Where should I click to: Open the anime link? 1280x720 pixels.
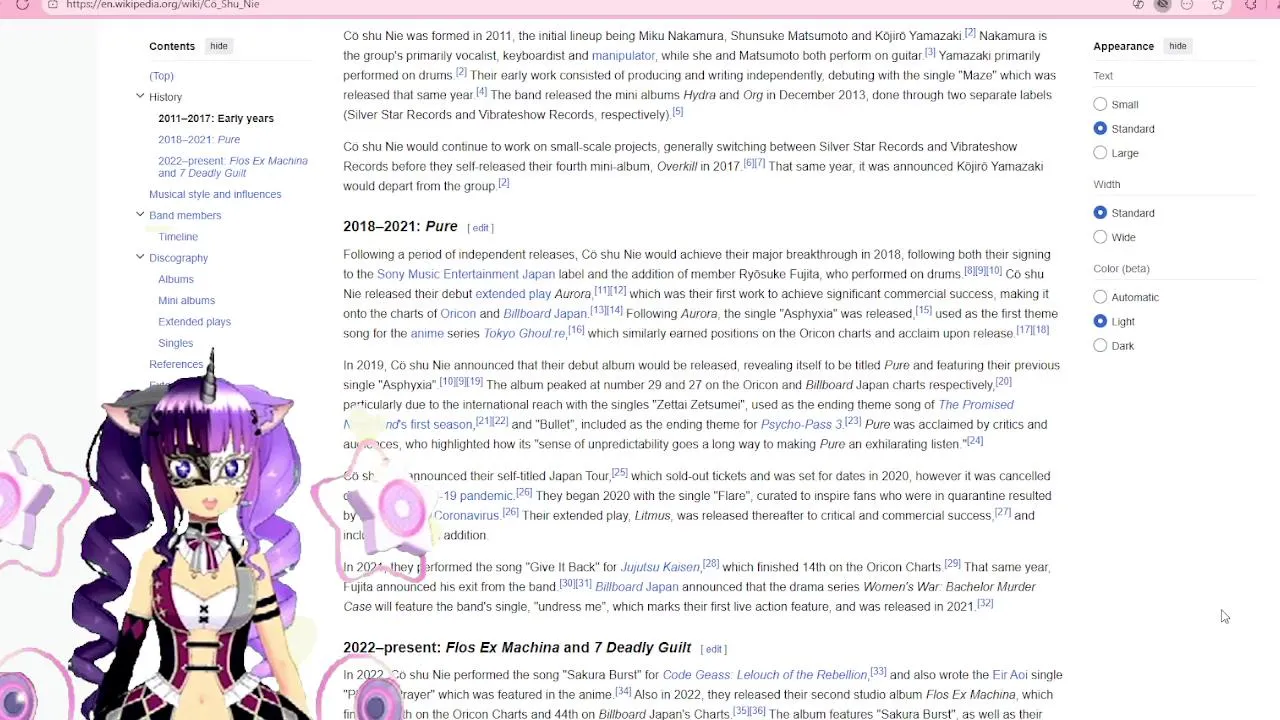(427, 334)
